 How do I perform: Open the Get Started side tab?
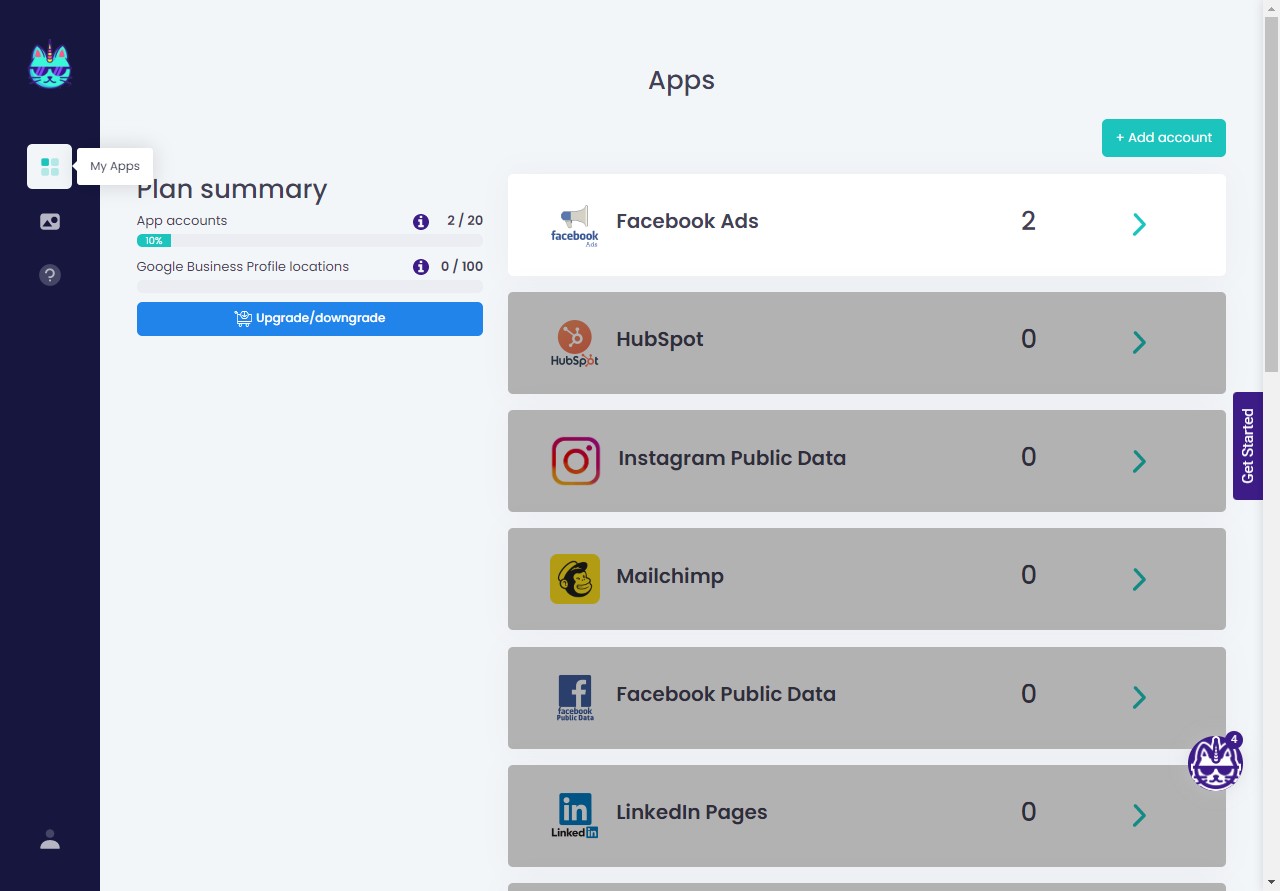[x=1248, y=446]
